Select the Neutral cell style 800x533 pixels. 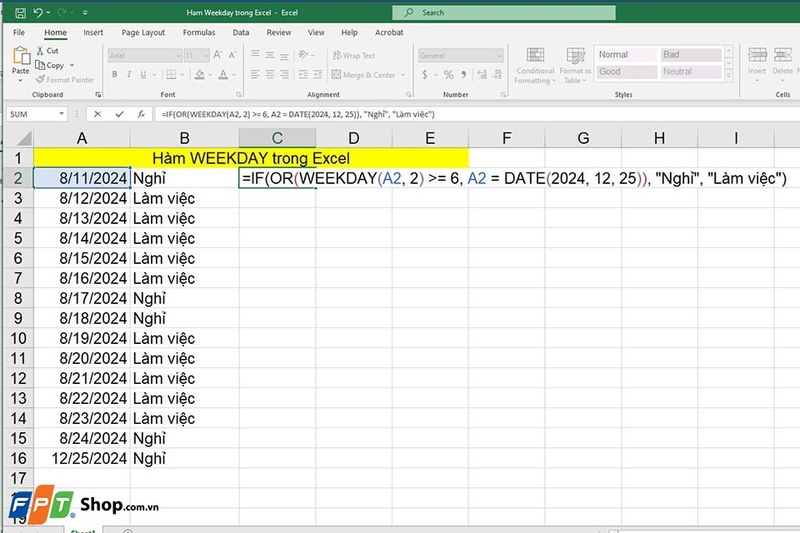tap(691, 72)
